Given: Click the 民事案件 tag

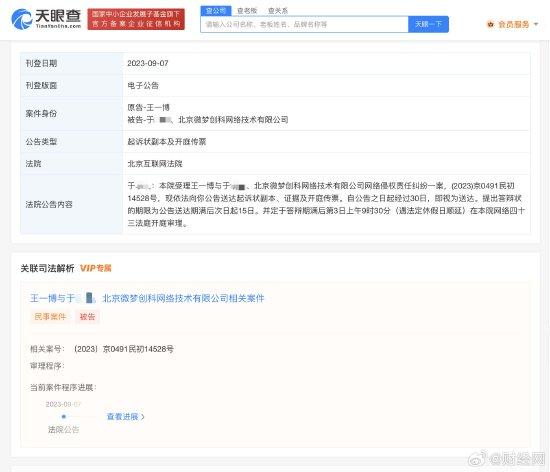Looking at the screenshot, I should tap(50, 317).
